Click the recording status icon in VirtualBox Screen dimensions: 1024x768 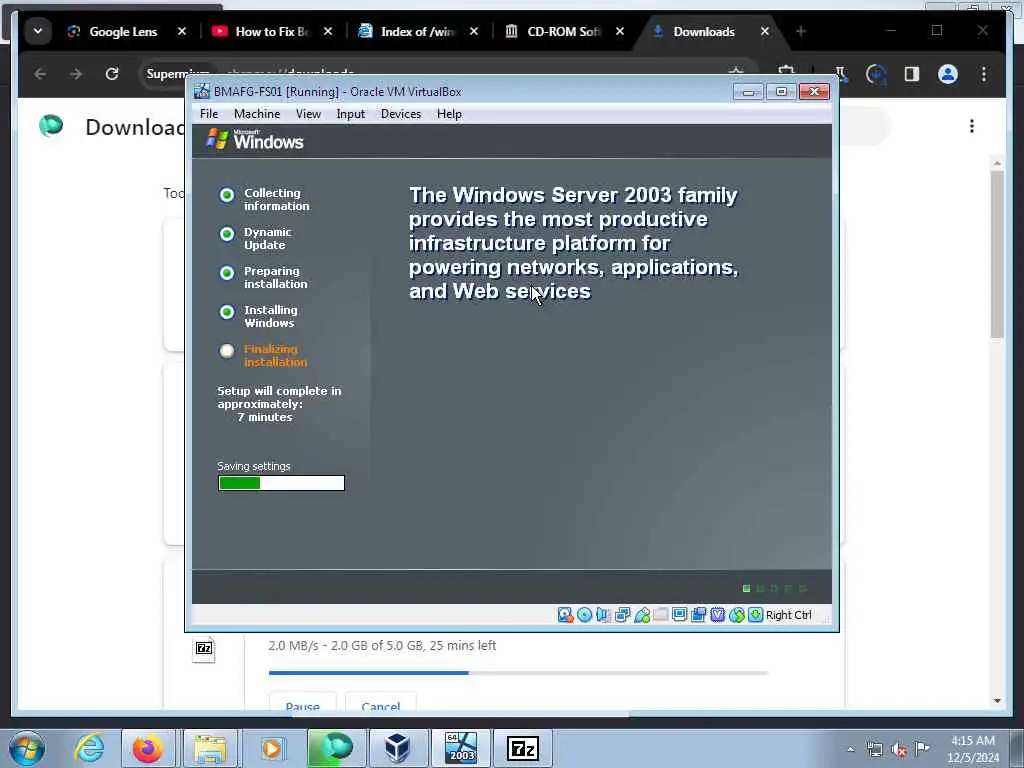coord(699,615)
